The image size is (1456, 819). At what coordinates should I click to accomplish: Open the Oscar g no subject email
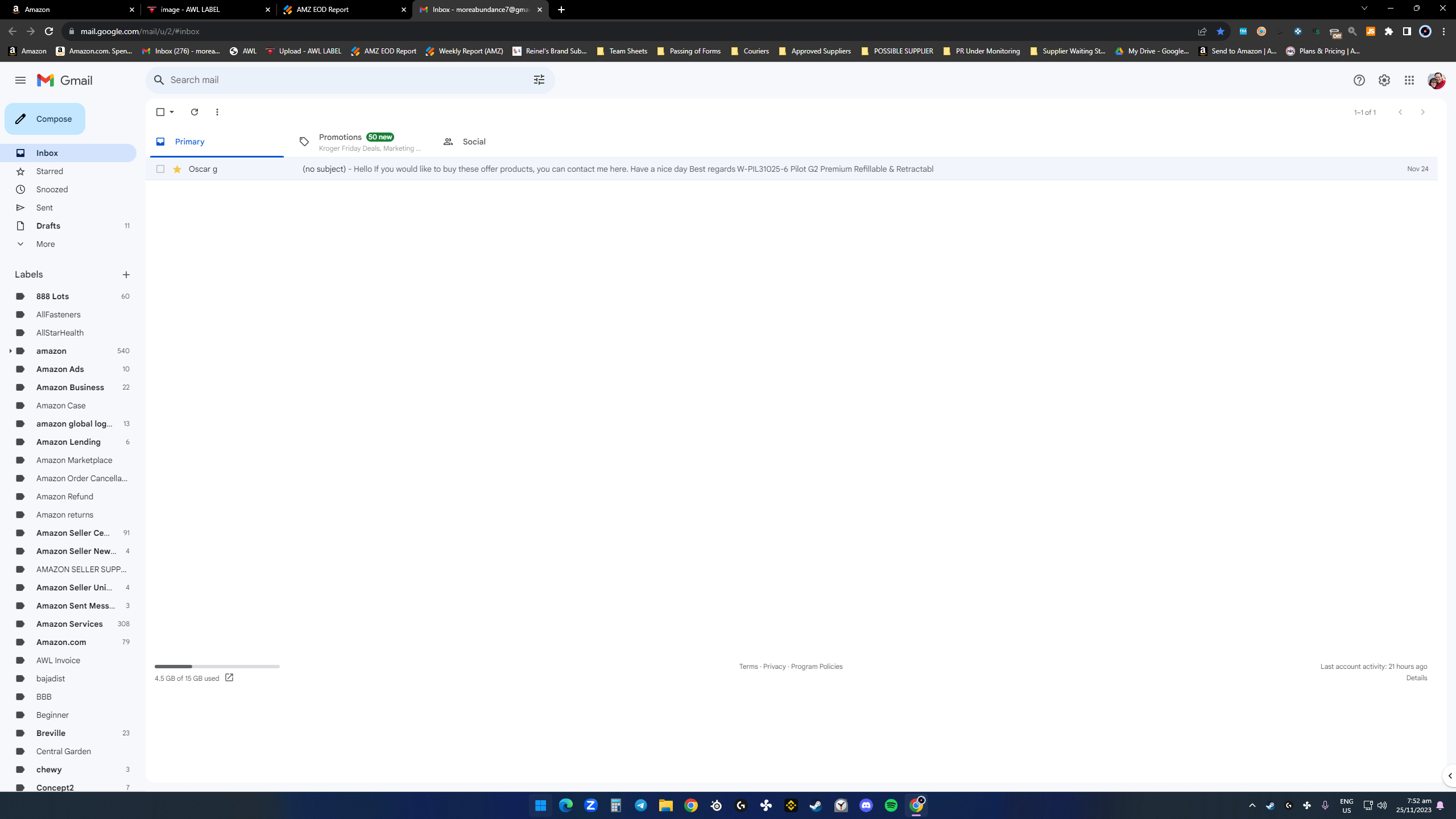[x=792, y=169]
